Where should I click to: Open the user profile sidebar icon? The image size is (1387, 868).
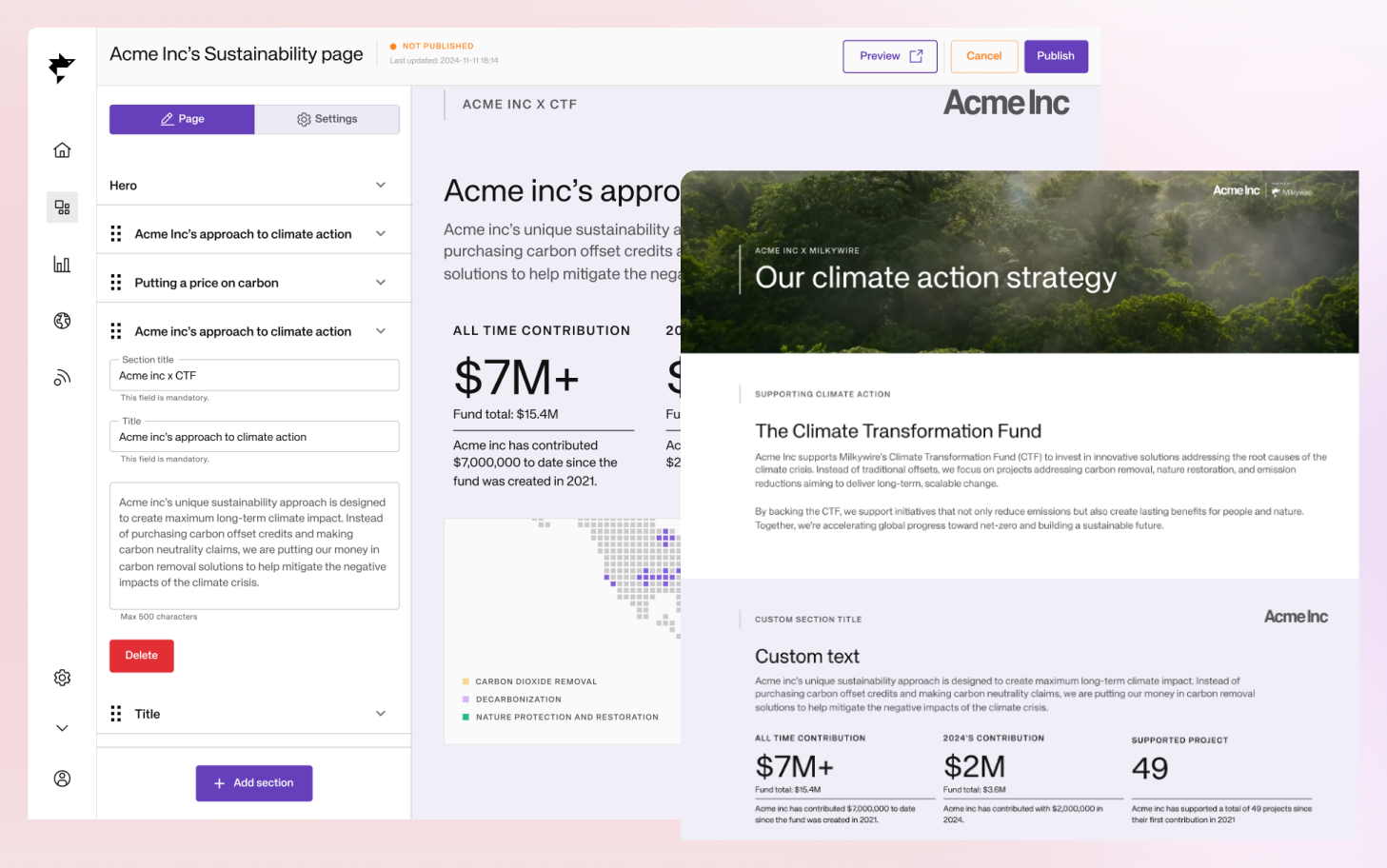click(62, 779)
